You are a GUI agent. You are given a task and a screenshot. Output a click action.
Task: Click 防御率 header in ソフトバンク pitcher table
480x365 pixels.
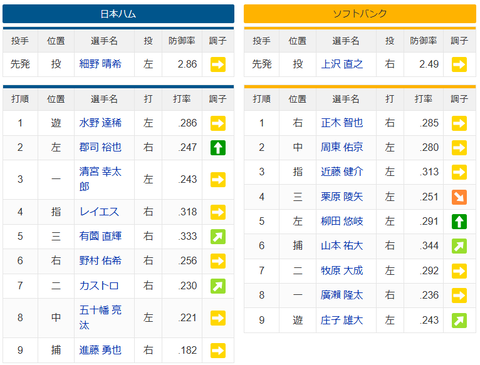(423, 41)
